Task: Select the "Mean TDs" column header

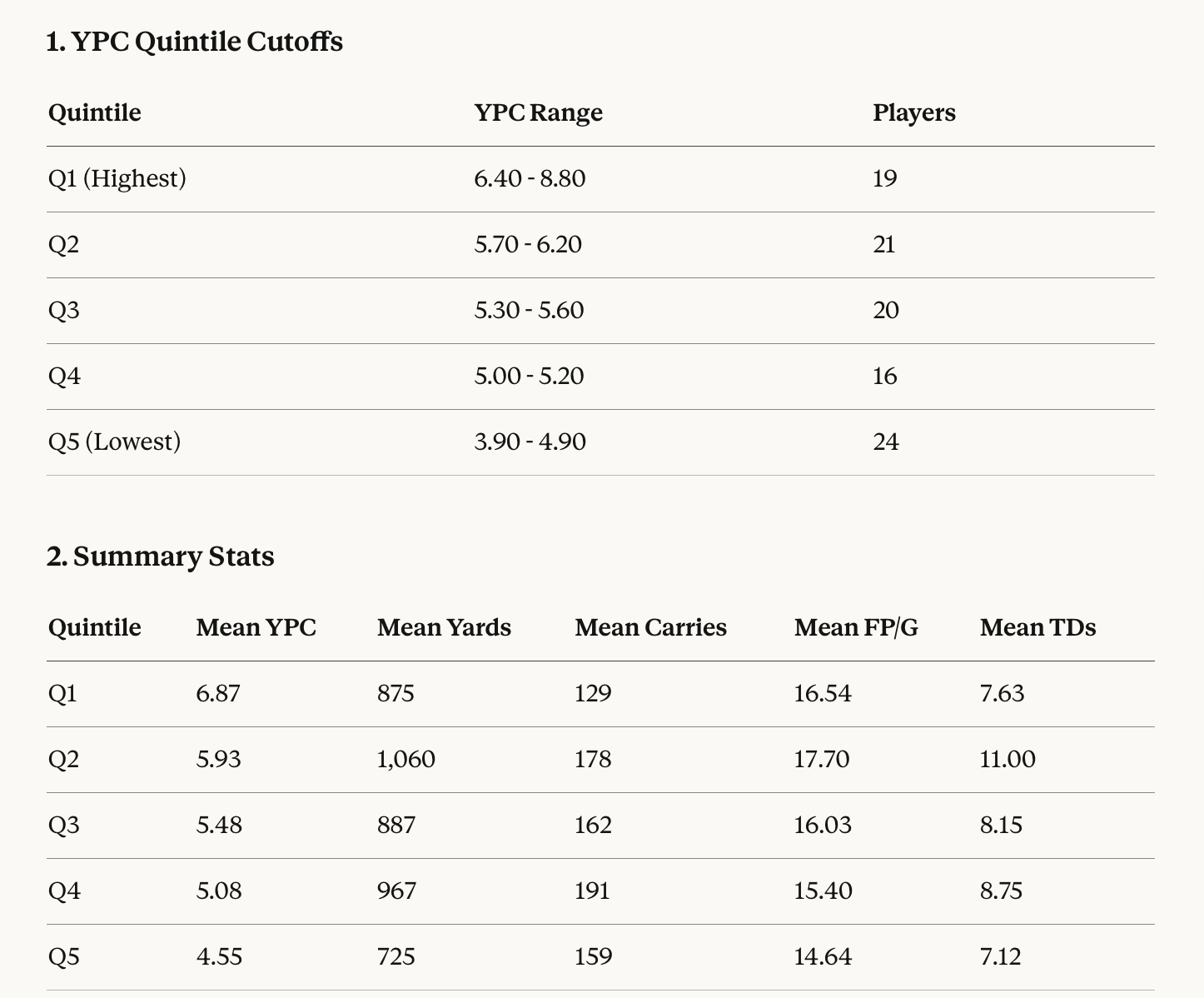Action: coord(1037,627)
